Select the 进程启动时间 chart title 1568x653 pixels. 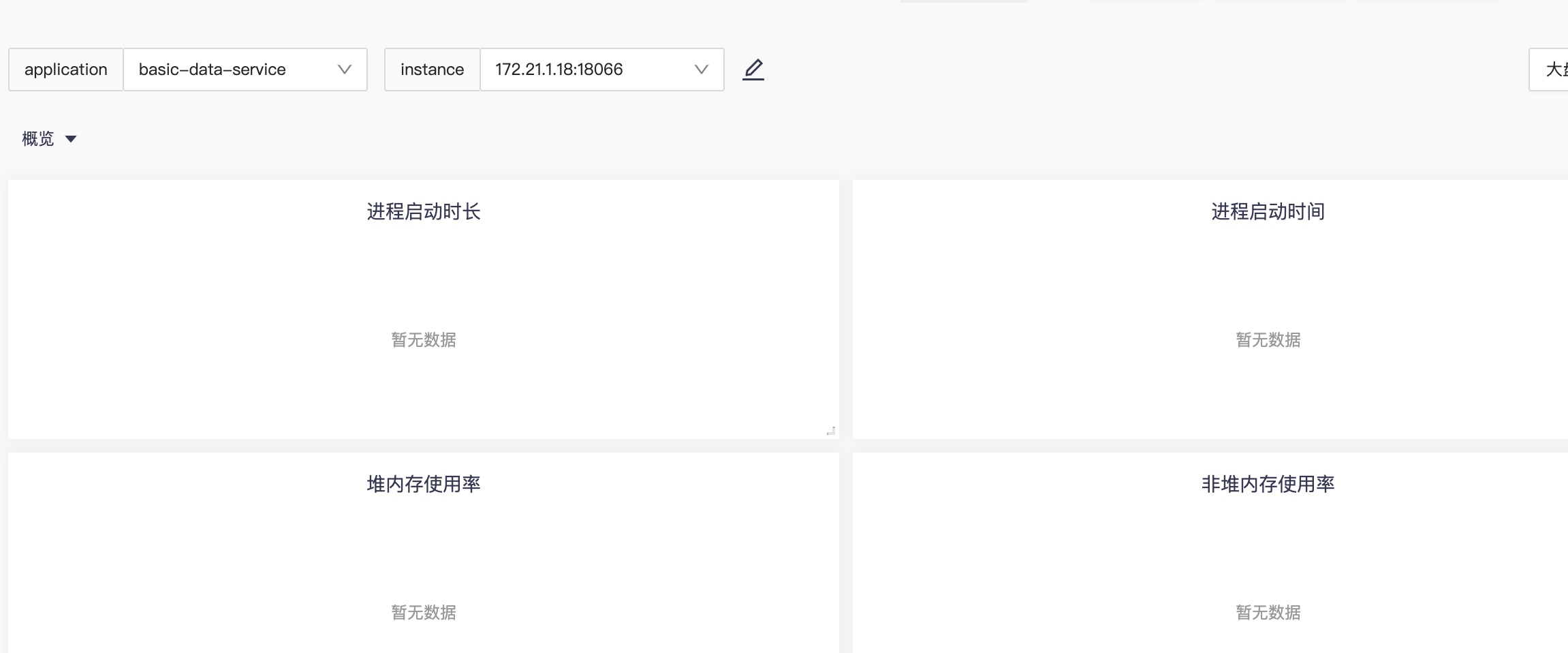[1268, 211]
